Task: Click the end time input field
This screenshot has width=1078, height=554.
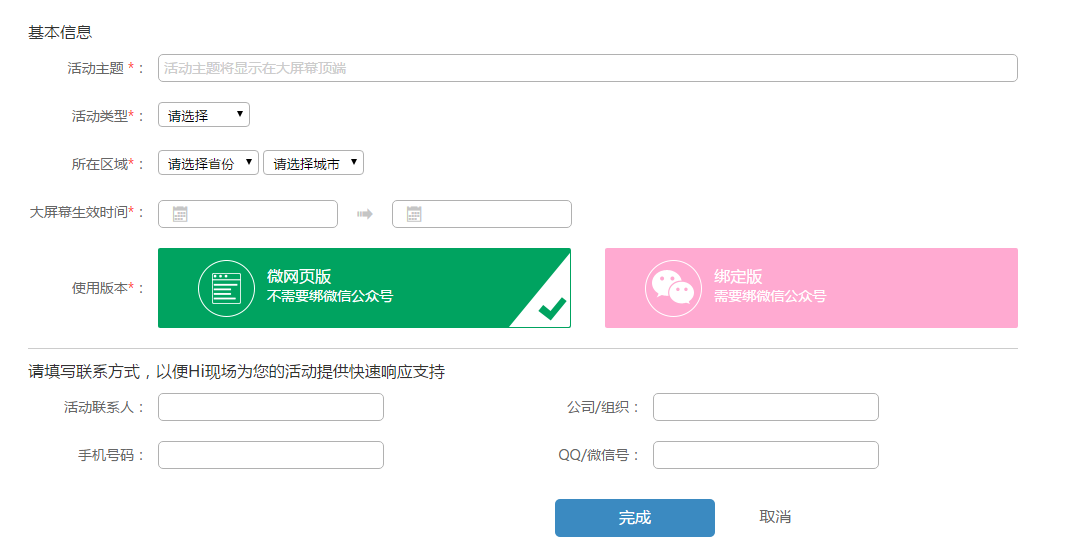Action: 481,214
